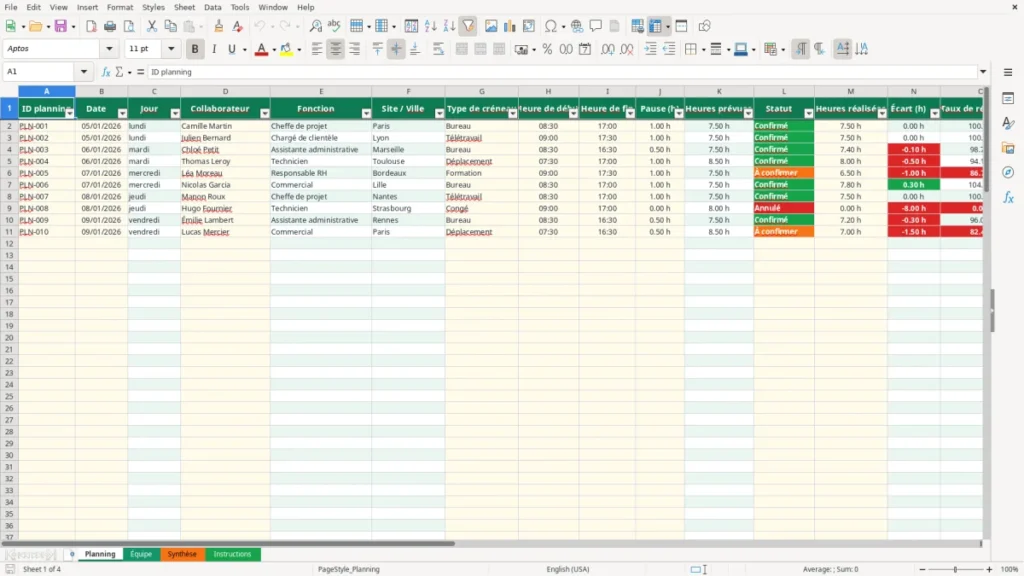The width and height of the screenshot is (1024, 576).
Task: Insert special character with the Omega icon
Action: 551,26
